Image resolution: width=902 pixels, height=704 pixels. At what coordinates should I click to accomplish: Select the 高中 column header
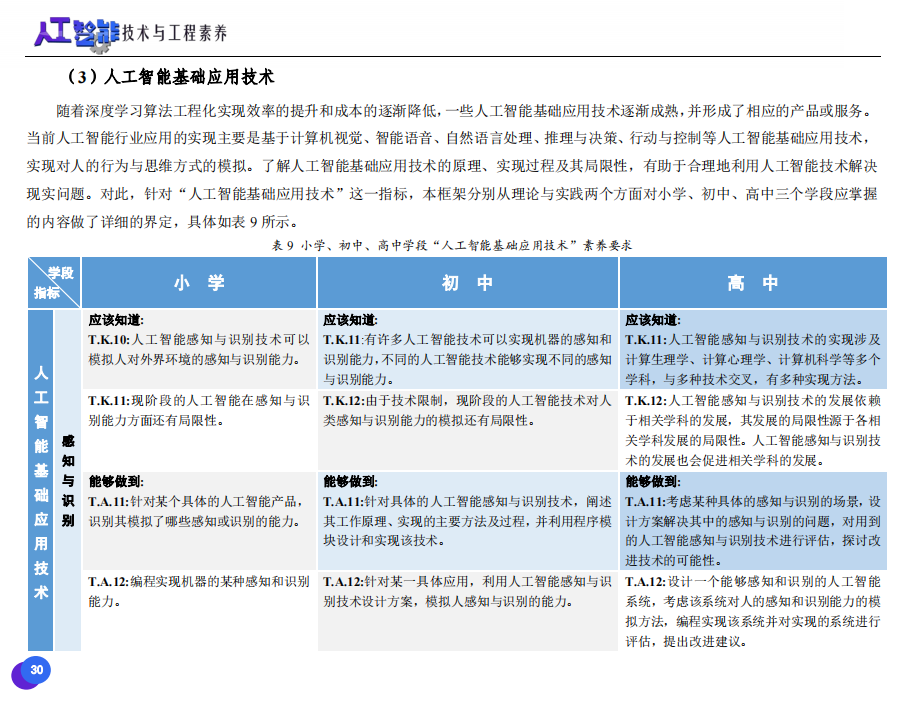[x=753, y=283]
